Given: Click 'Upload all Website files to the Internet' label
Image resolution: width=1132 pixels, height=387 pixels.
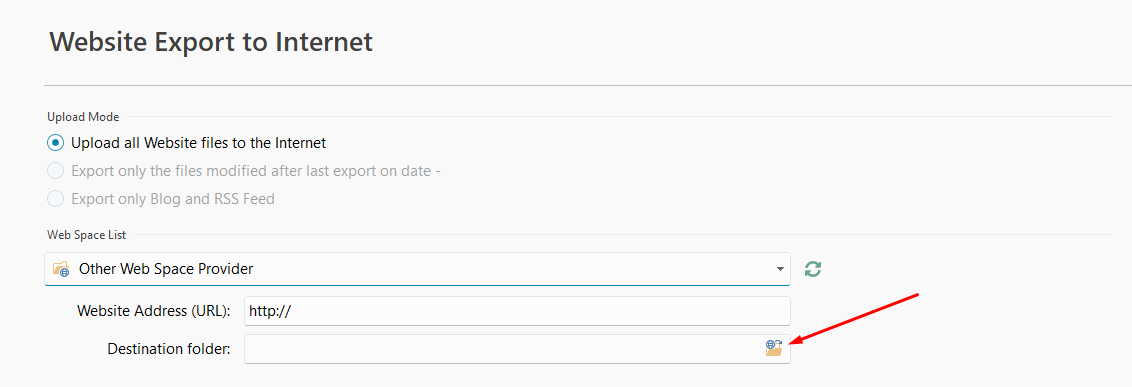Looking at the screenshot, I should pos(199,143).
